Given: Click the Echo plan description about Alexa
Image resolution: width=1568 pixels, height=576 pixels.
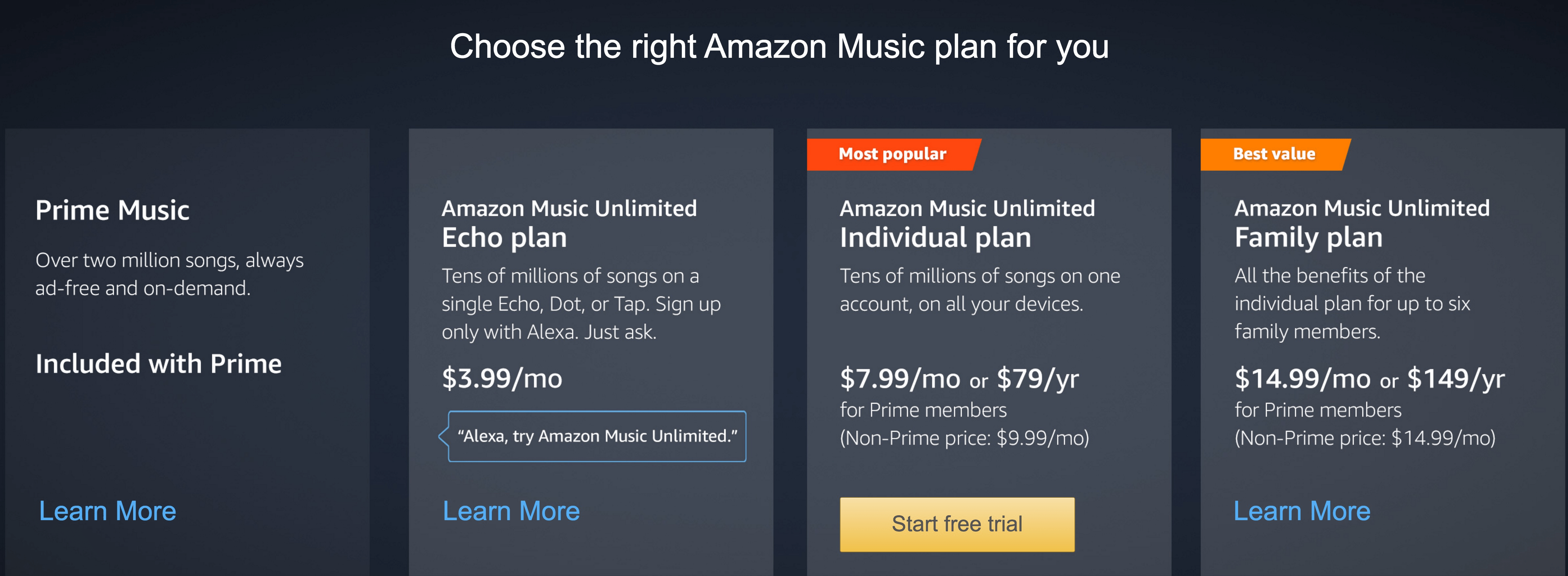Looking at the screenshot, I should pyautogui.click(x=581, y=304).
